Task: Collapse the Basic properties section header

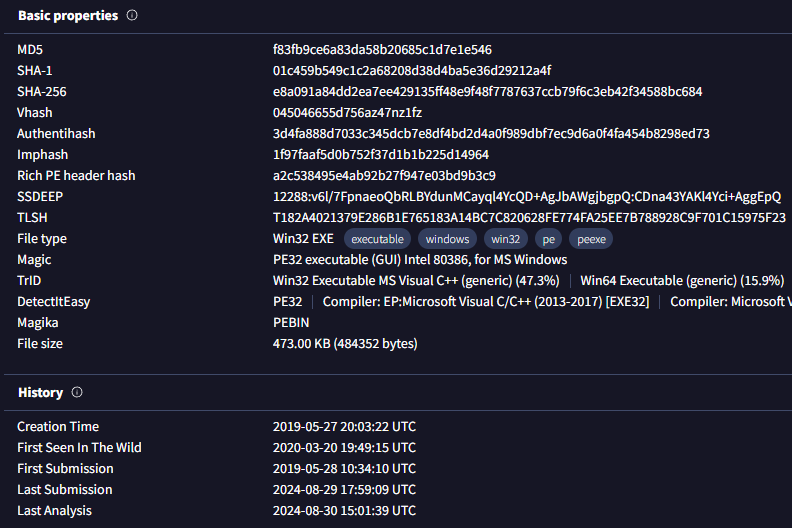Action: [67, 16]
